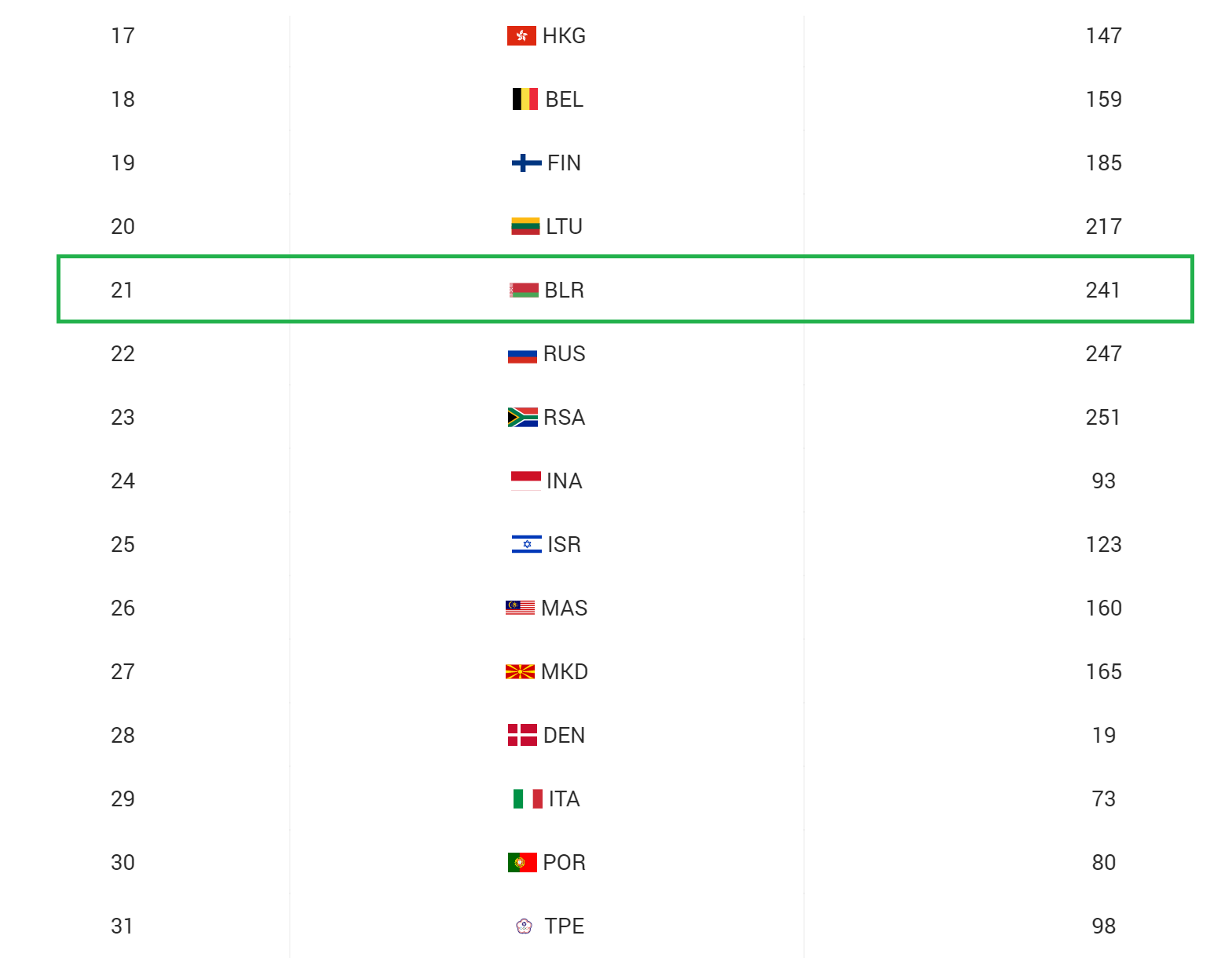Click the North Macedonia flag icon

coord(520,672)
